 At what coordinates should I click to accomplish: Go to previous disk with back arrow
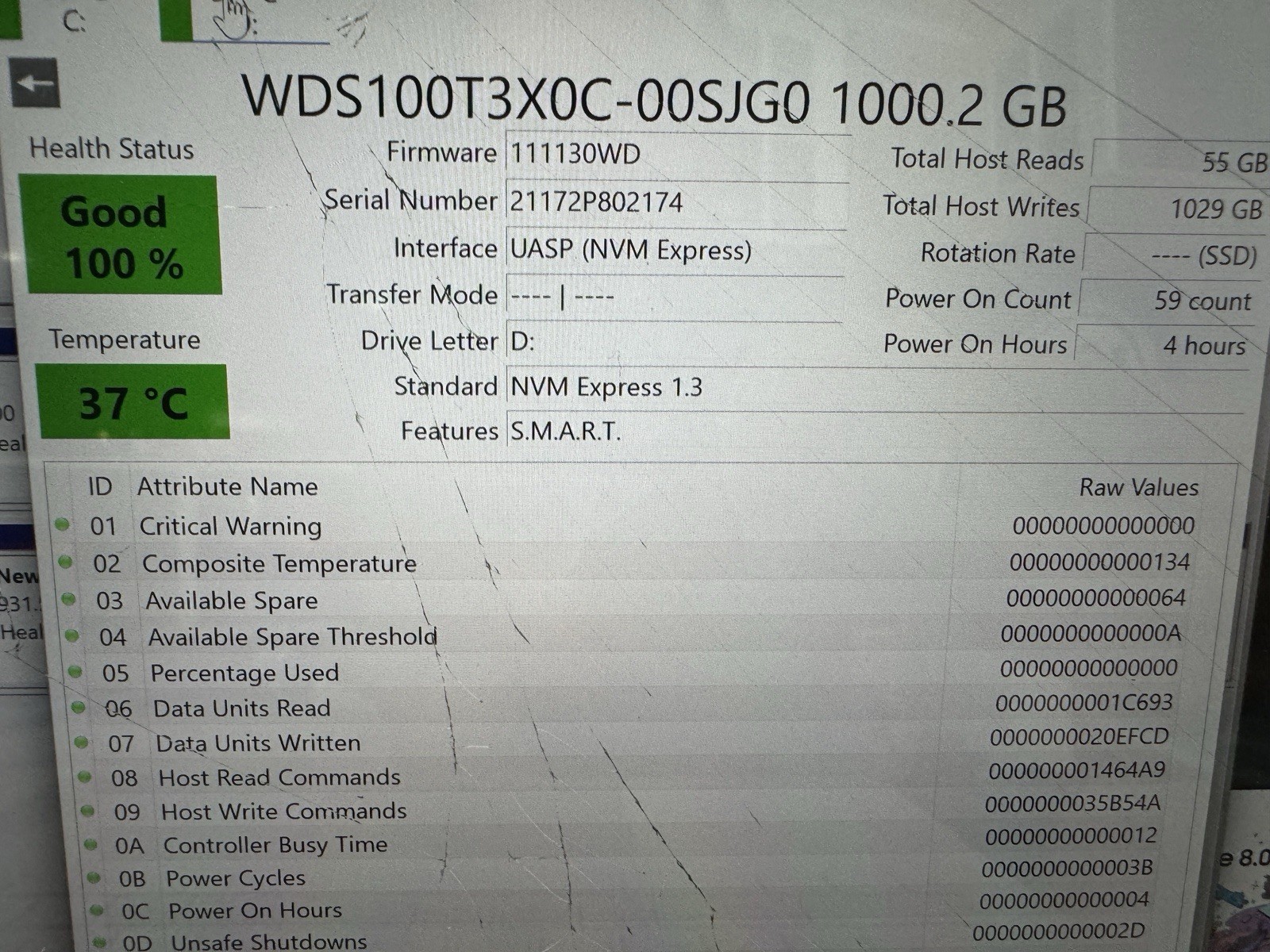pos(35,83)
